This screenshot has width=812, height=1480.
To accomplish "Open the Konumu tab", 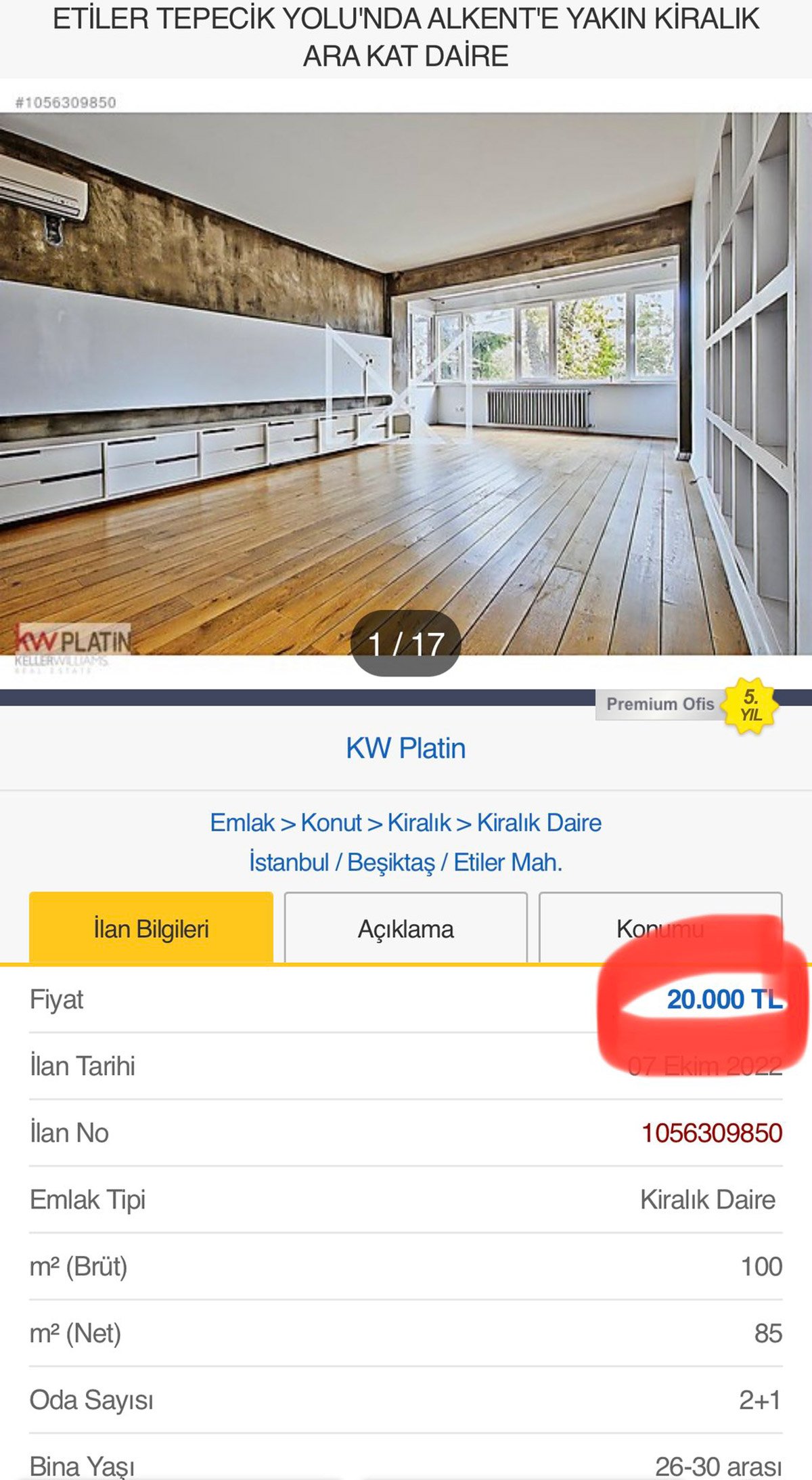I will tap(660, 928).
